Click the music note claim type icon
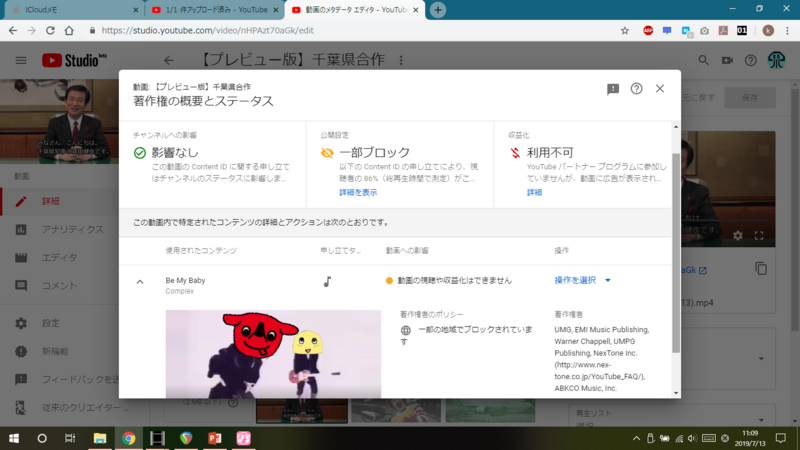This screenshot has height=450, width=800. (x=328, y=281)
